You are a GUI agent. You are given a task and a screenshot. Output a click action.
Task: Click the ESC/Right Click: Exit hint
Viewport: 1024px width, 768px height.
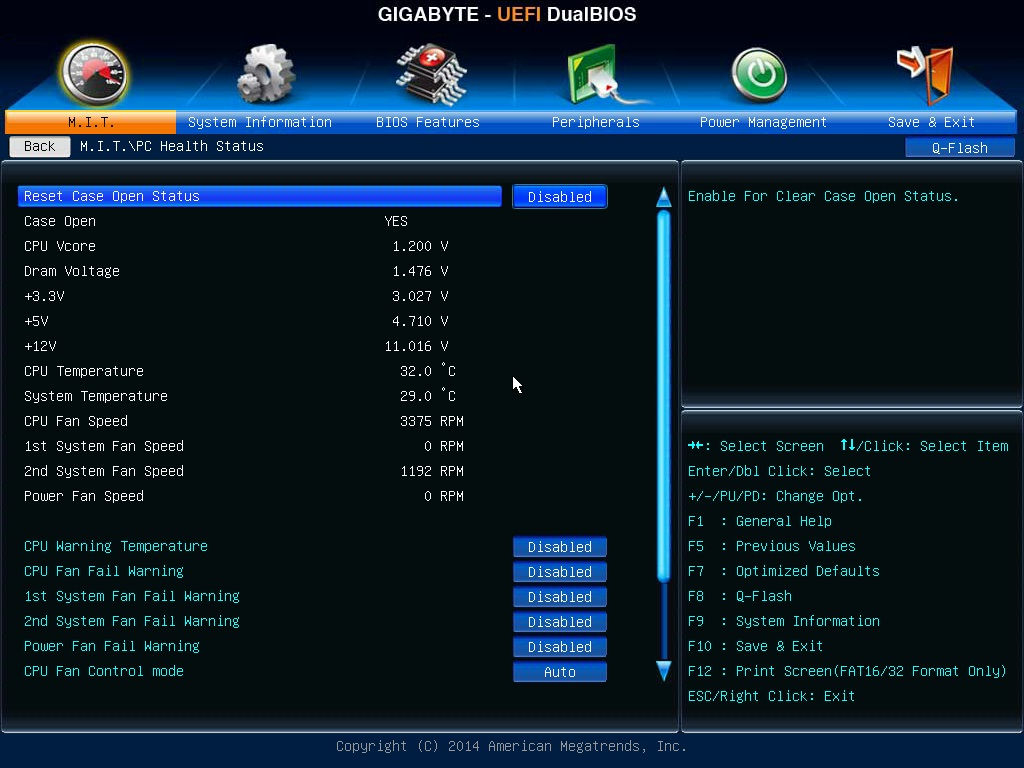click(x=771, y=696)
